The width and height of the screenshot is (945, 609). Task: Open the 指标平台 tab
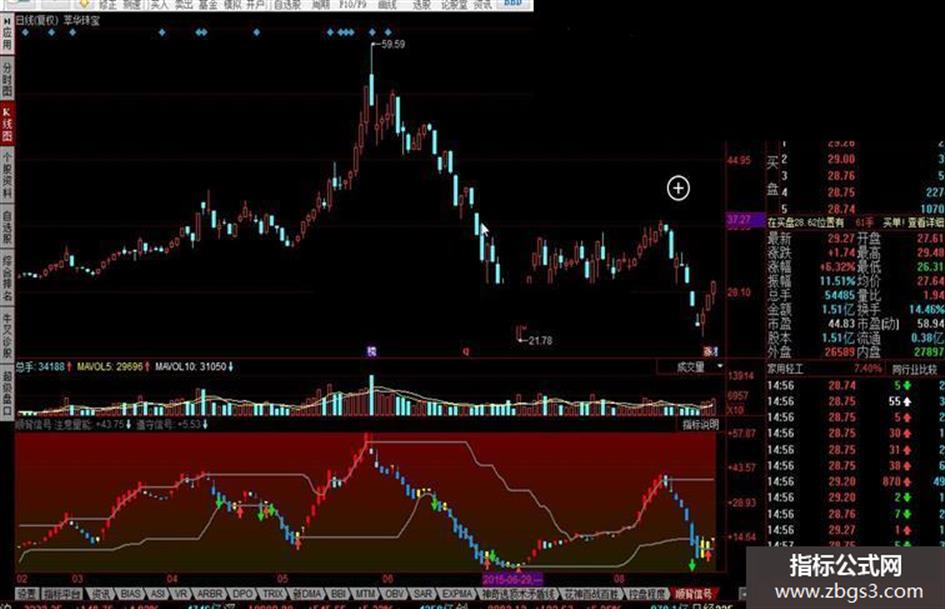[62, 594]
